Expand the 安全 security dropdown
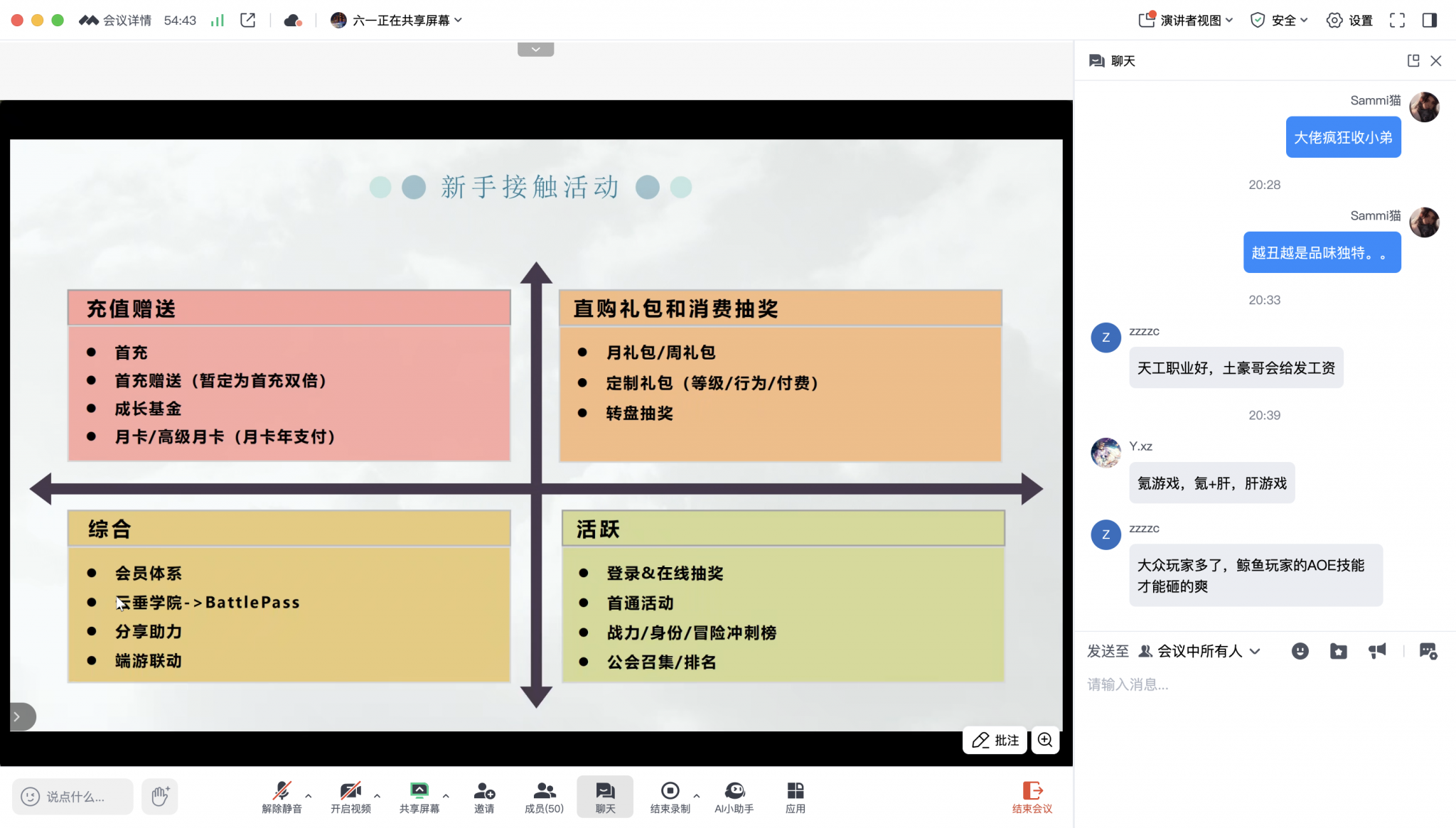 pyautogui.click(x=1279, y=21)
